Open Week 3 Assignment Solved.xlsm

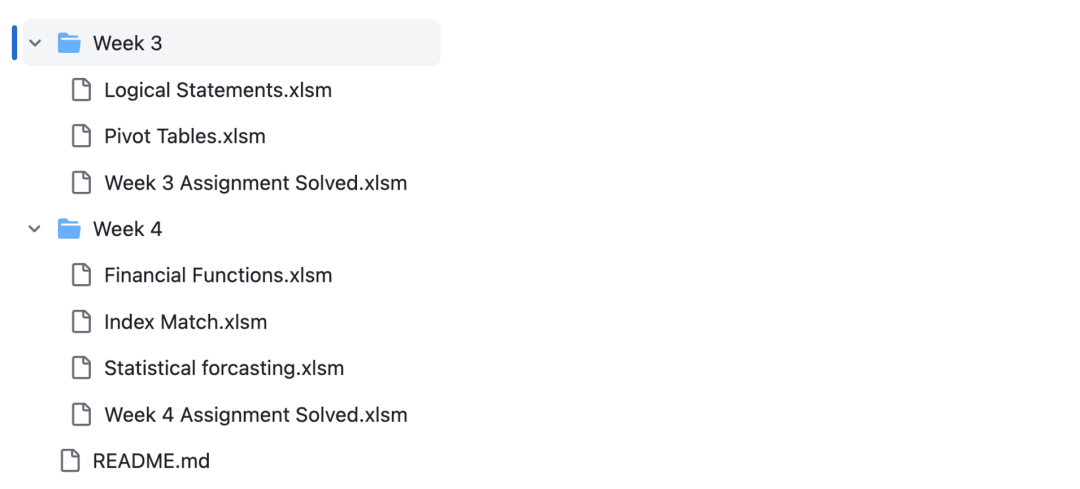(255, 183)
